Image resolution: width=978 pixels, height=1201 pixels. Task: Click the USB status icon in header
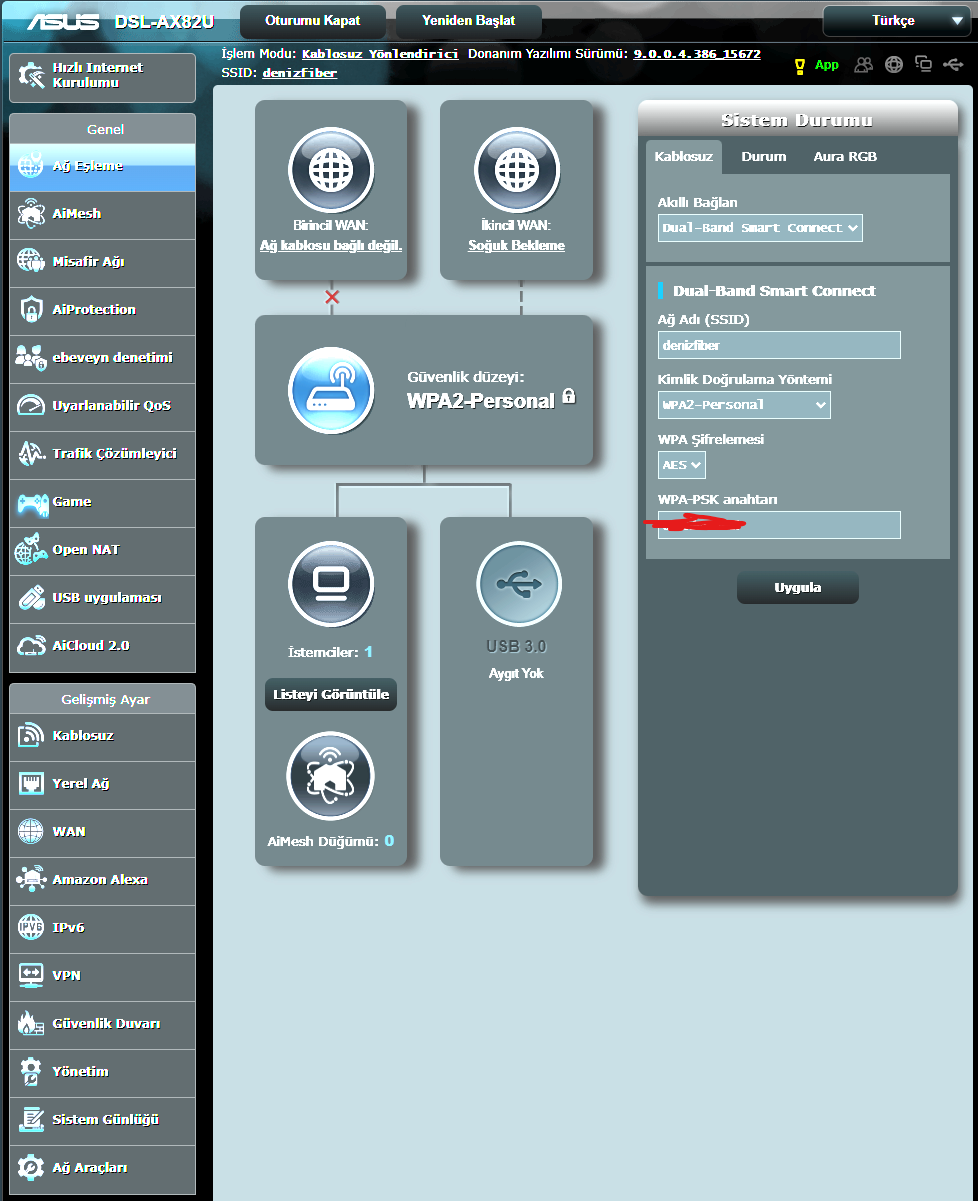953,65
